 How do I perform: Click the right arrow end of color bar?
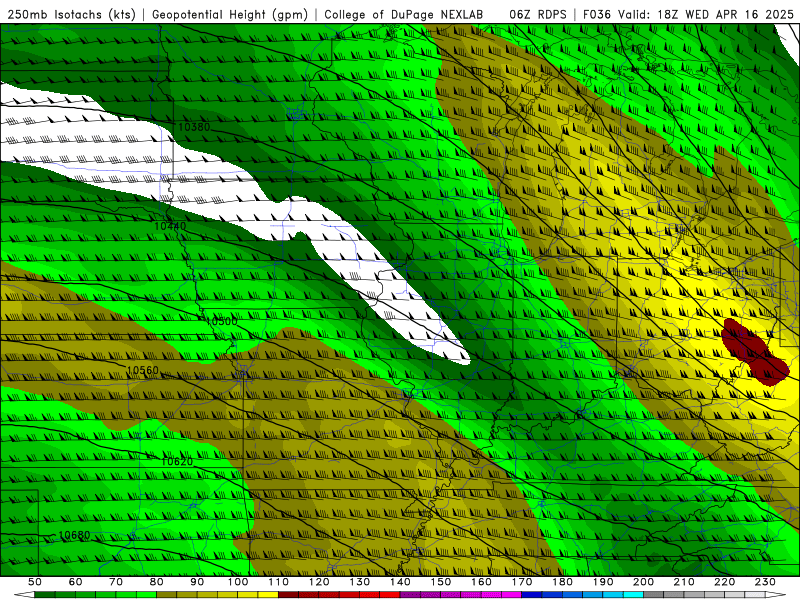click(x=776, y=595)
